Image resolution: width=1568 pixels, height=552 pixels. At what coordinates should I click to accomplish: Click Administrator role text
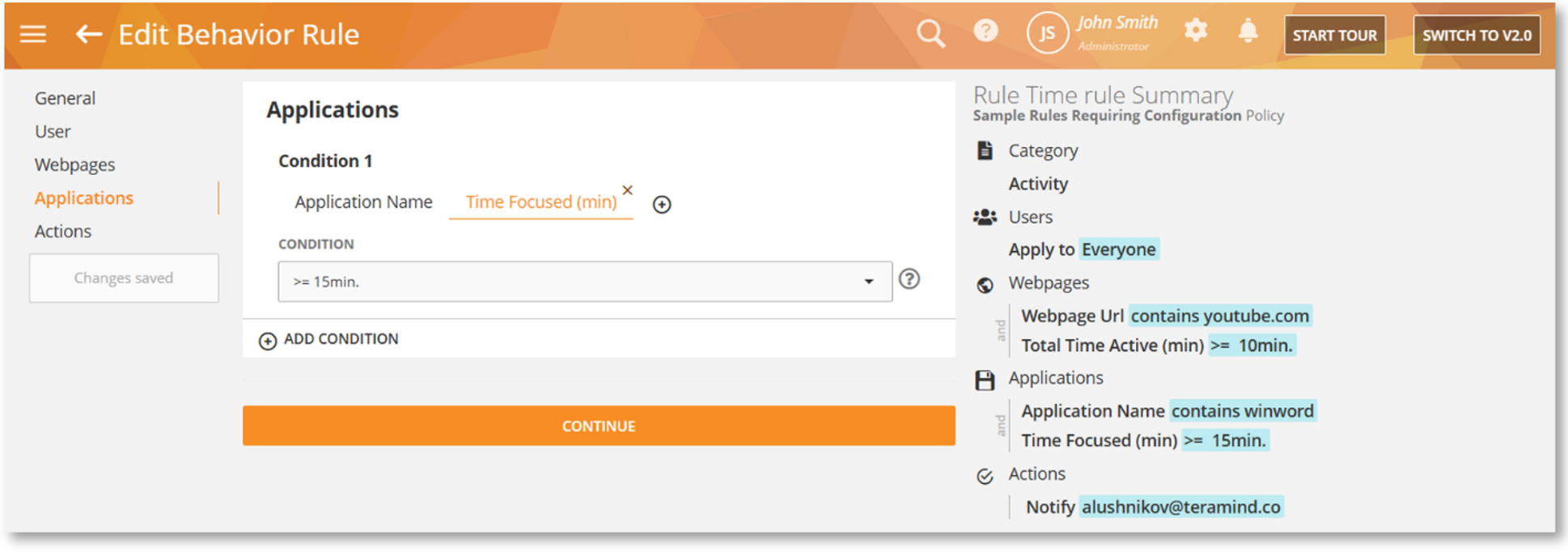point(1113,46)
